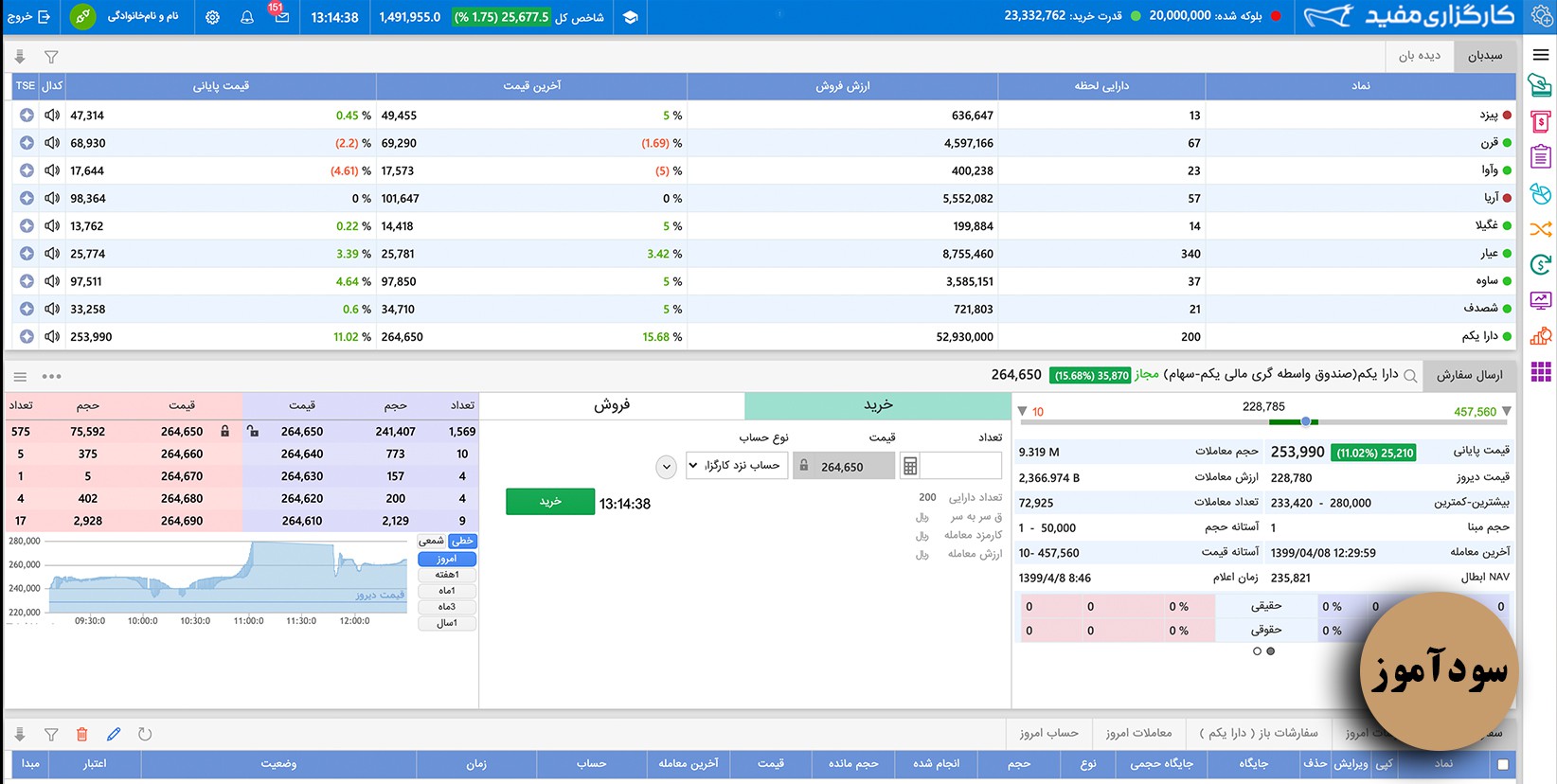Open the سفارشات باز ( دارا یکم ) tab
The height and width of the screenshot is (784, 1557).
click(1259, 733)
